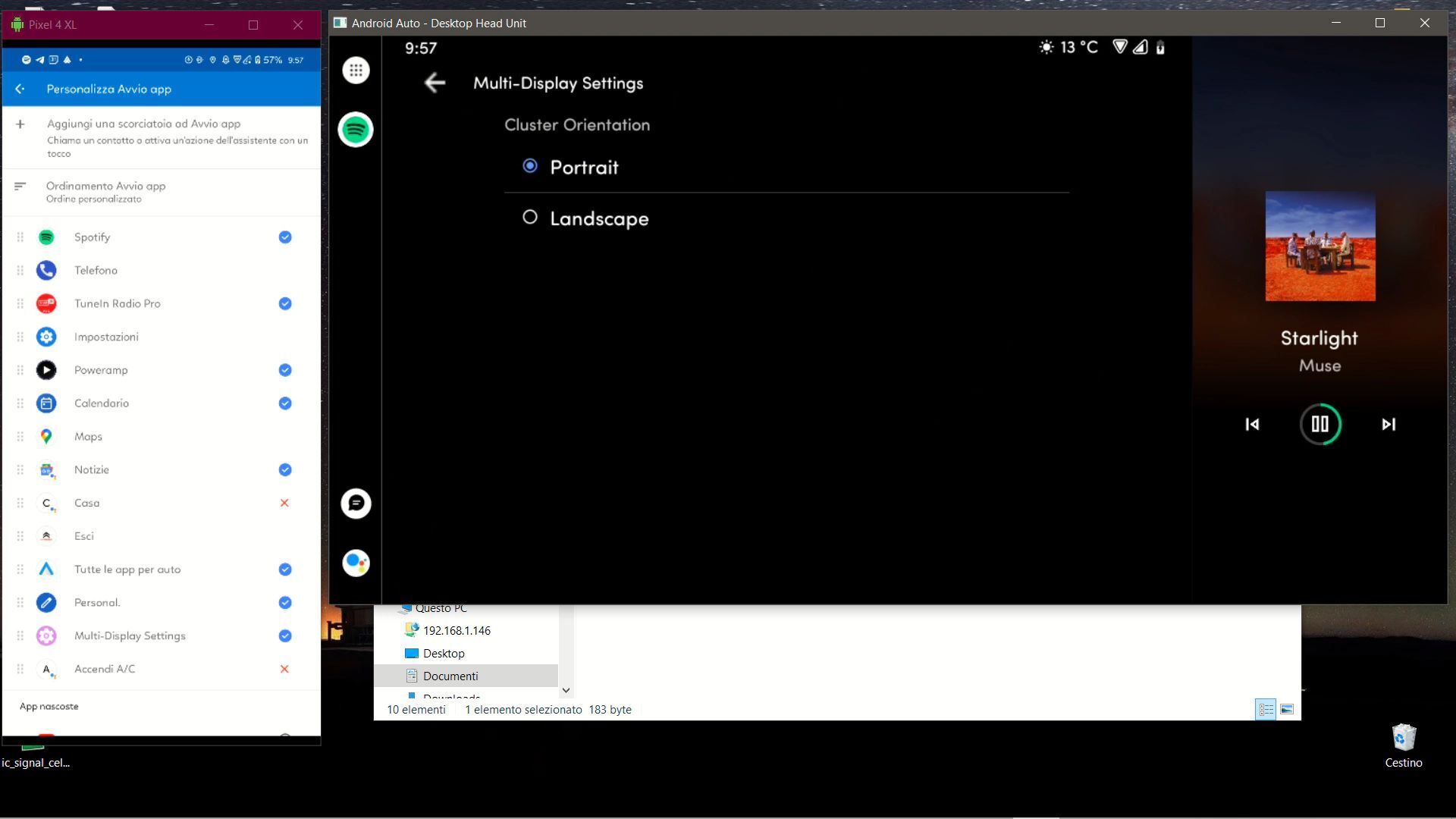Launch Google Assistant from the Android Auto sidebar
The width and height of the screenshot is (1456, 819).
355,563
